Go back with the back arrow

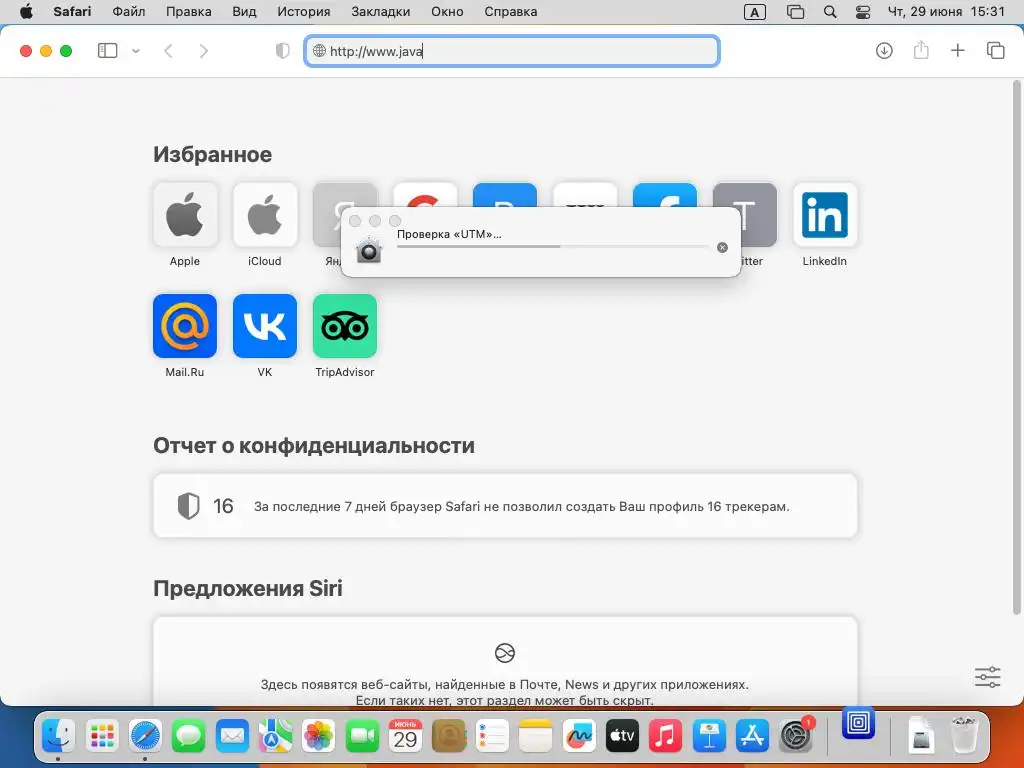168,51
